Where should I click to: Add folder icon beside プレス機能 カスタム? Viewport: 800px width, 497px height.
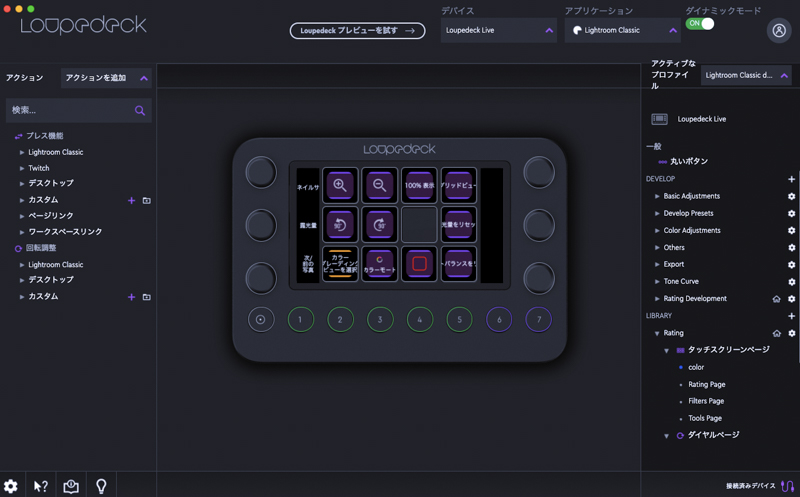click(146, 201)
